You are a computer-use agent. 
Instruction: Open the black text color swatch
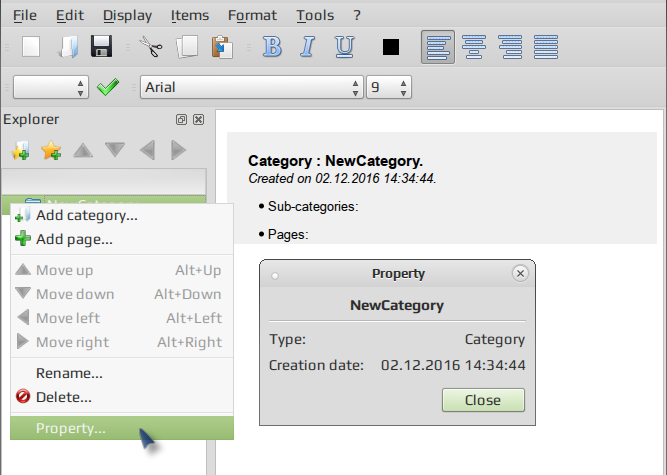click(x=391, y=47)
